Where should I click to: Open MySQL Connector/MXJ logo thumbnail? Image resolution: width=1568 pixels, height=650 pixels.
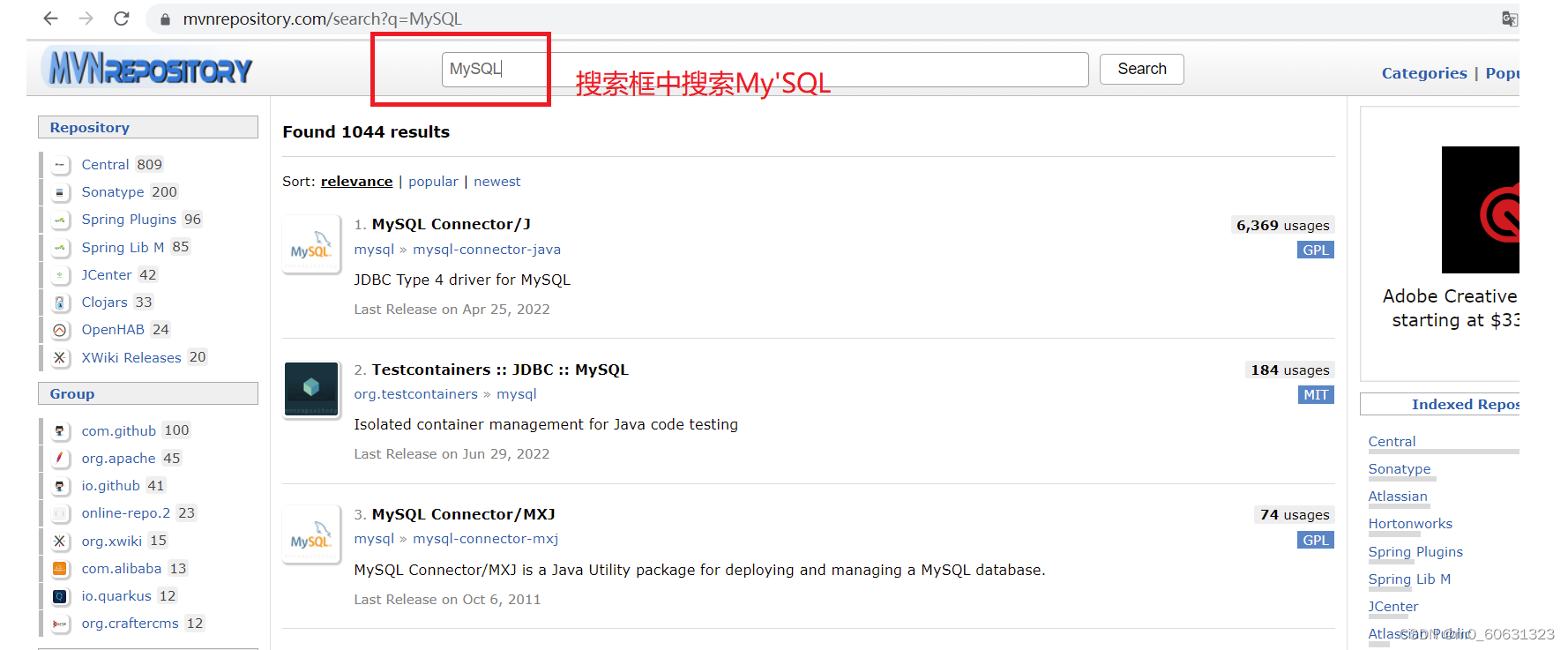pos(311,534)
